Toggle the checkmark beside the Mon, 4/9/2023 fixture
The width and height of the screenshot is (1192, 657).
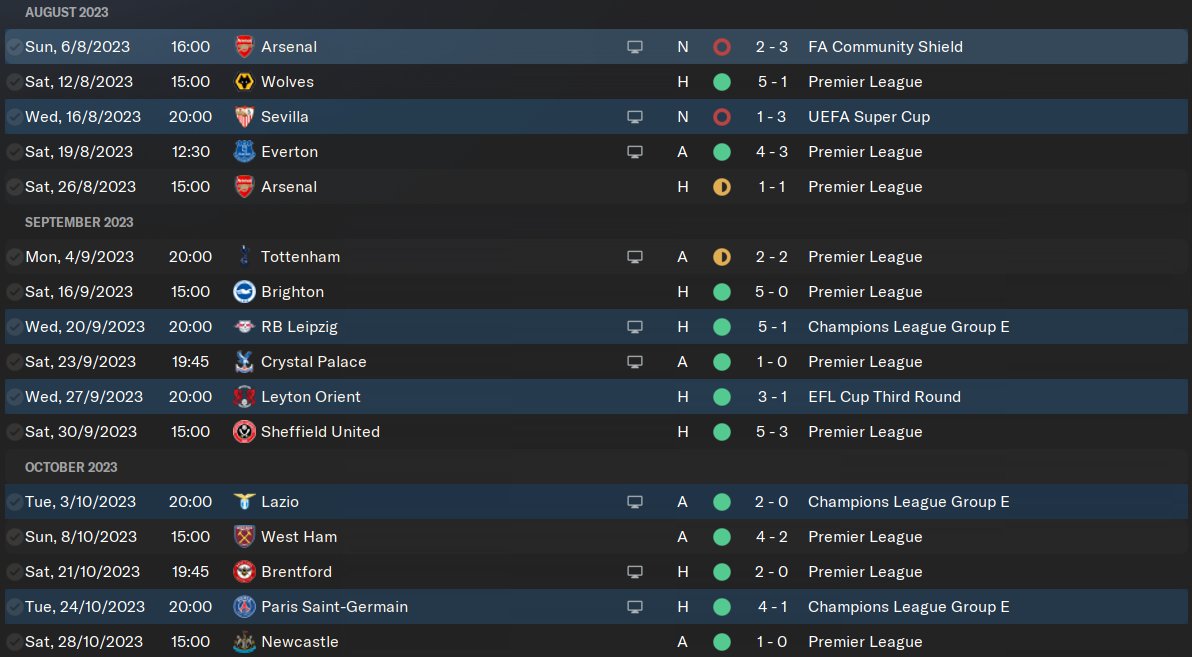tap(14, 256)
